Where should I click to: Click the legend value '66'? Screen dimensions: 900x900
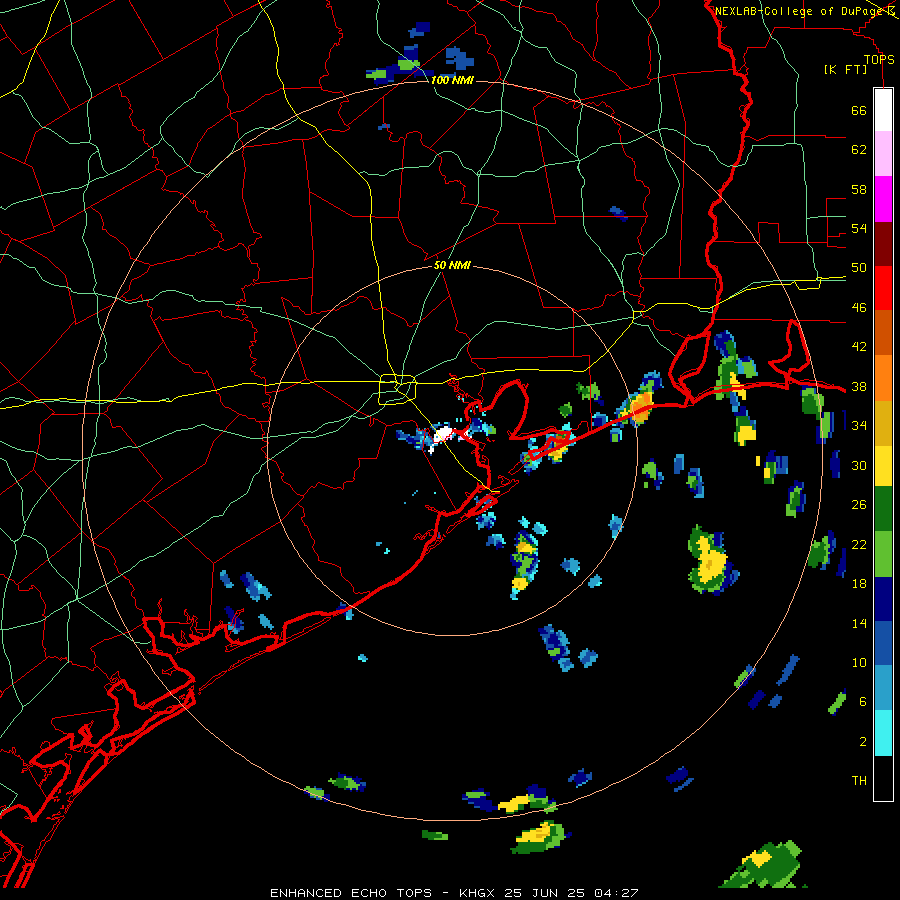tap(859, 111)
